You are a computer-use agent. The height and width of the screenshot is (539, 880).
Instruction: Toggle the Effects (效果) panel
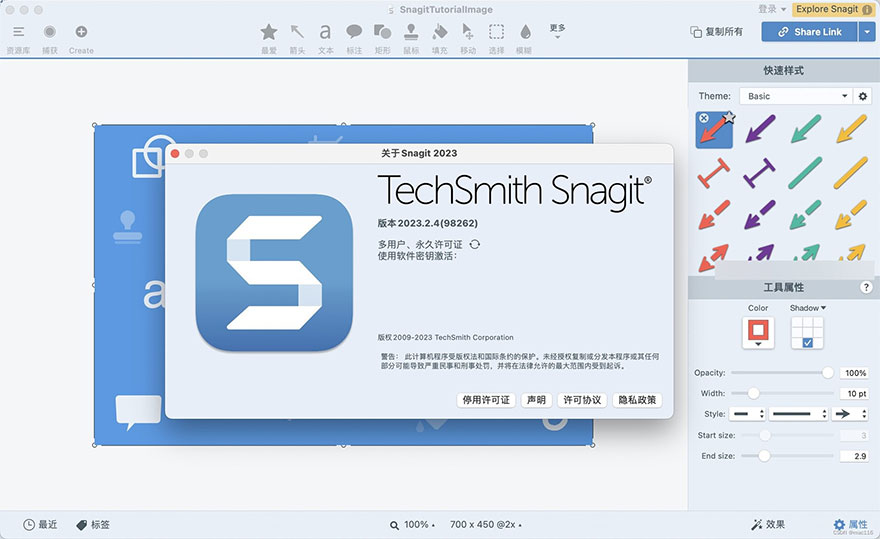click(x=768, y=524)
